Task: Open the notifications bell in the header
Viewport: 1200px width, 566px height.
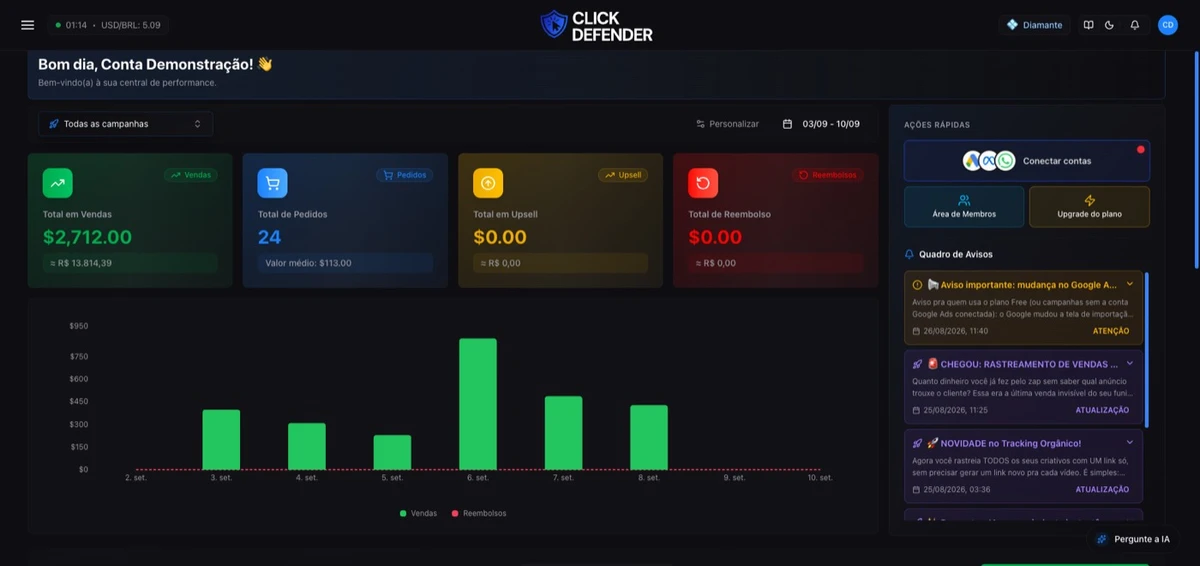Action: 1135,25
